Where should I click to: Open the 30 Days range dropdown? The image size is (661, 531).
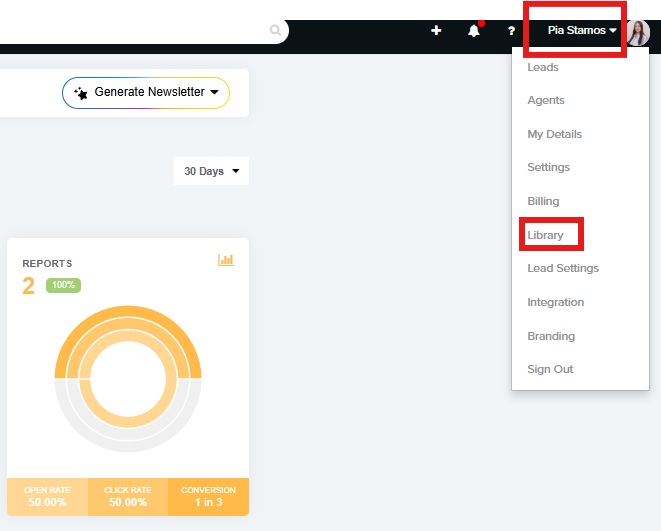click(211, 171)
